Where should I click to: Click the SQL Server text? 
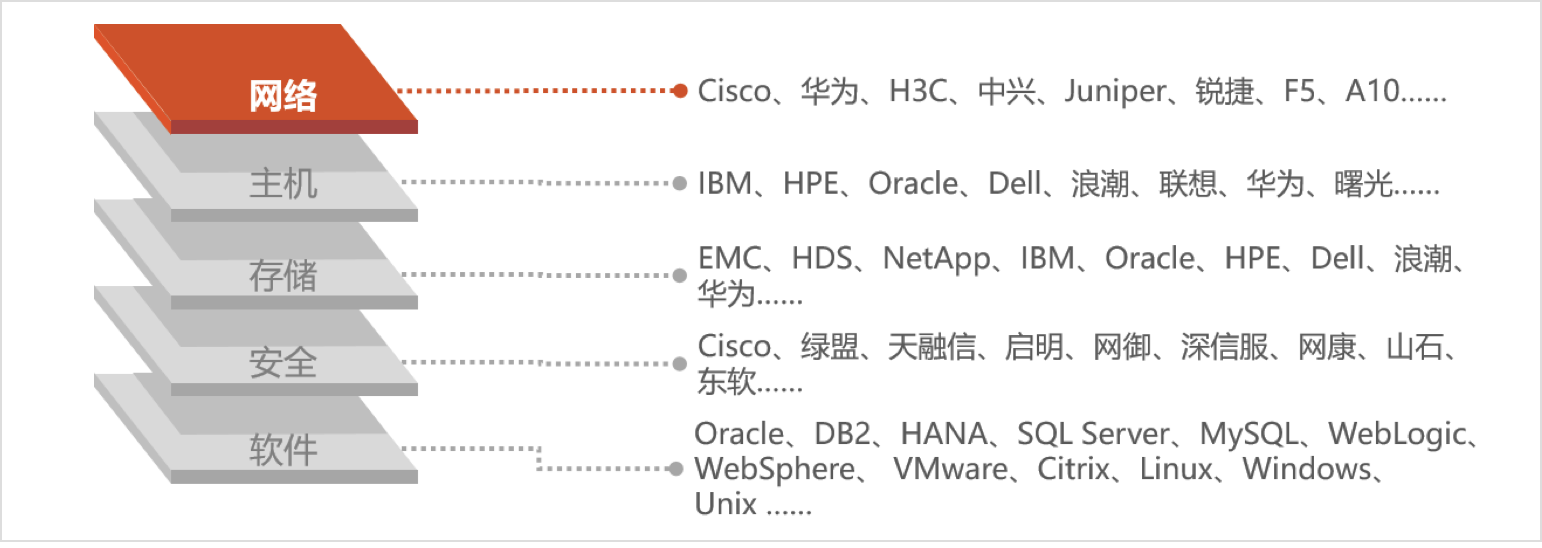(x=1093, y=435)
